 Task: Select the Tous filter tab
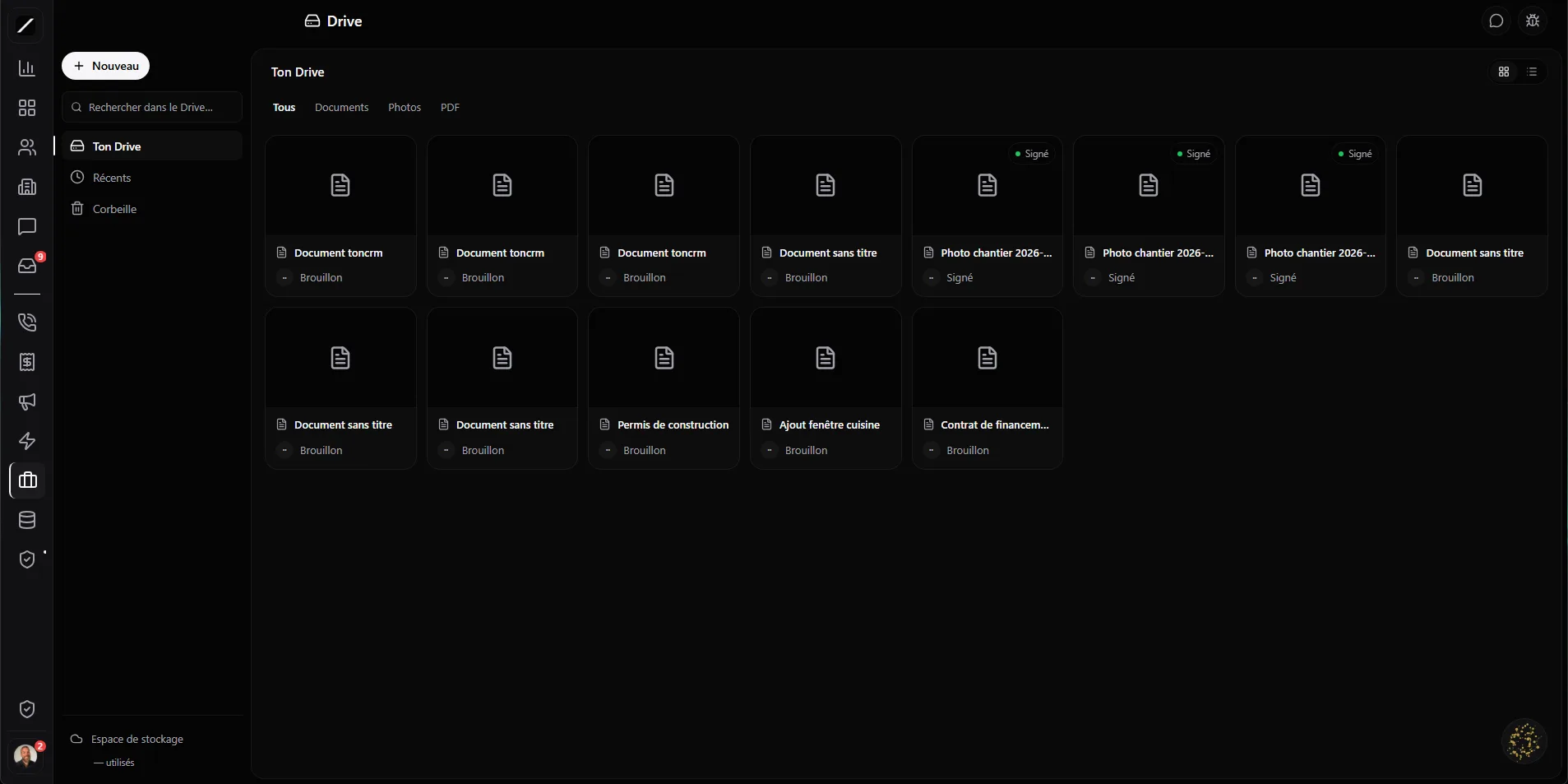284,108
